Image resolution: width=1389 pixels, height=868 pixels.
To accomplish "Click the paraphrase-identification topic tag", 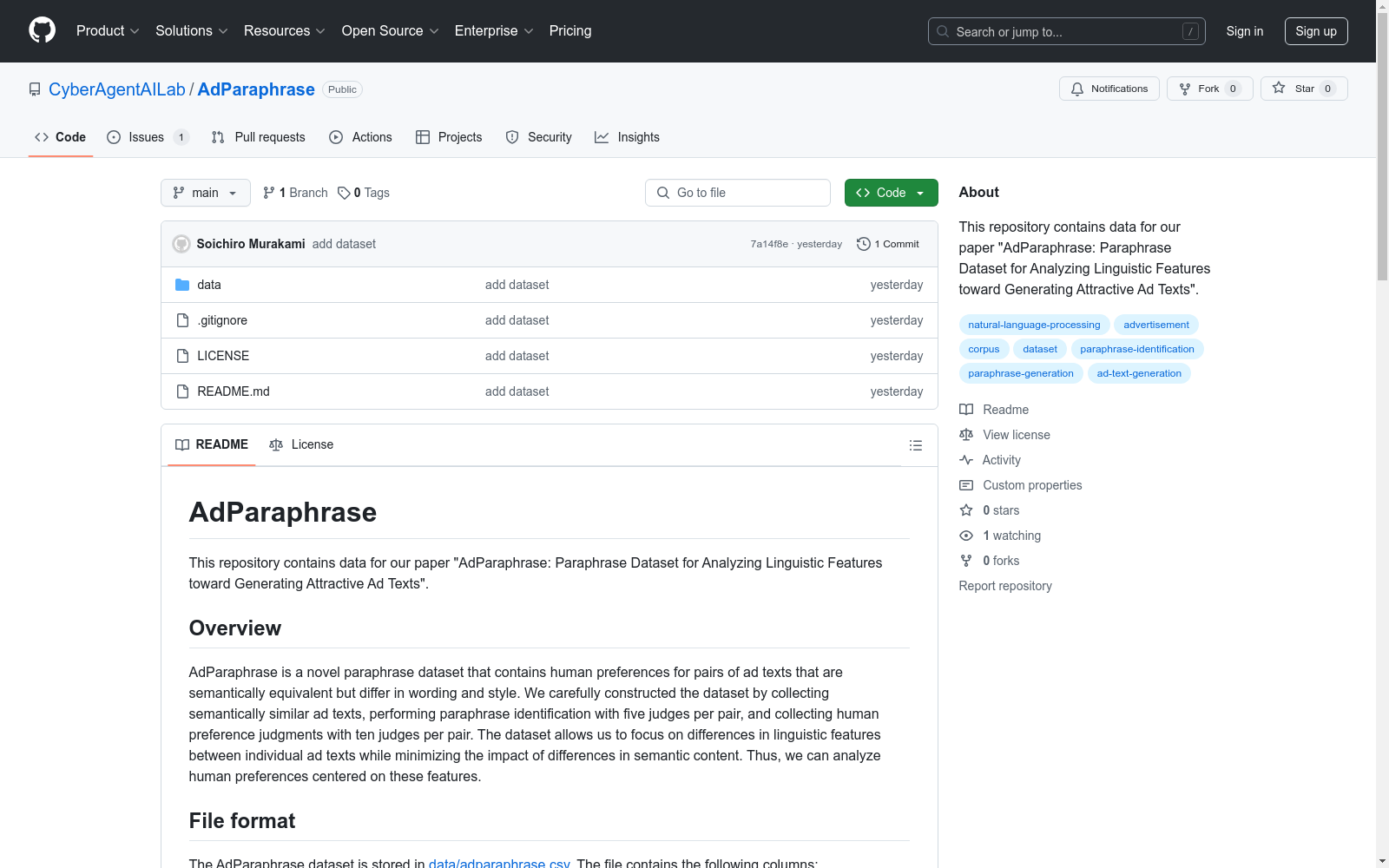I will tap(1137, 349).
